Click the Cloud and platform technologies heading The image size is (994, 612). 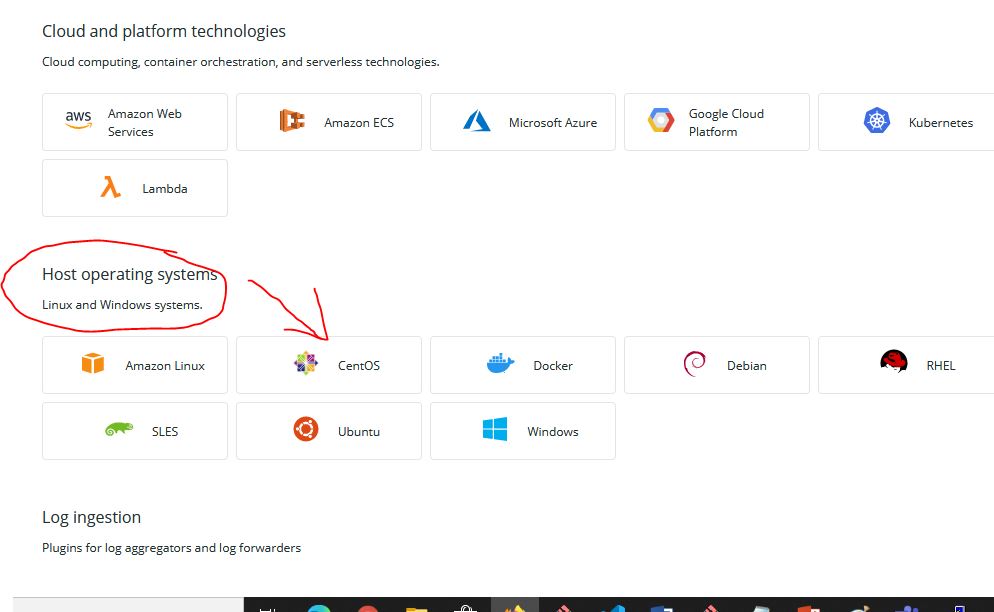164,31
